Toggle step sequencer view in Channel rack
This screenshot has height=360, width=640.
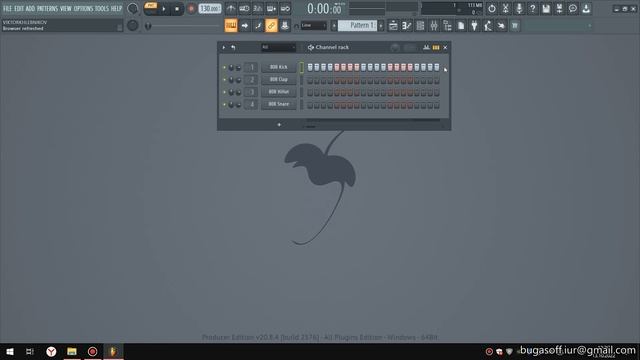pyautogui.click(x=436, y=47)
